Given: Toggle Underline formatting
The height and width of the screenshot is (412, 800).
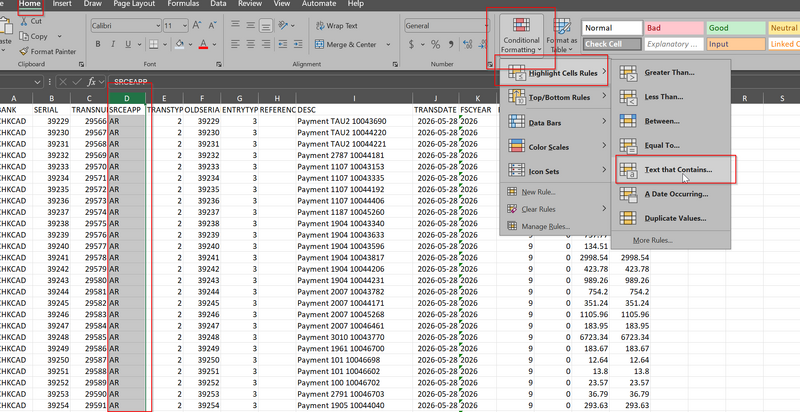Looking at the screenshot, I should (128, 44).
